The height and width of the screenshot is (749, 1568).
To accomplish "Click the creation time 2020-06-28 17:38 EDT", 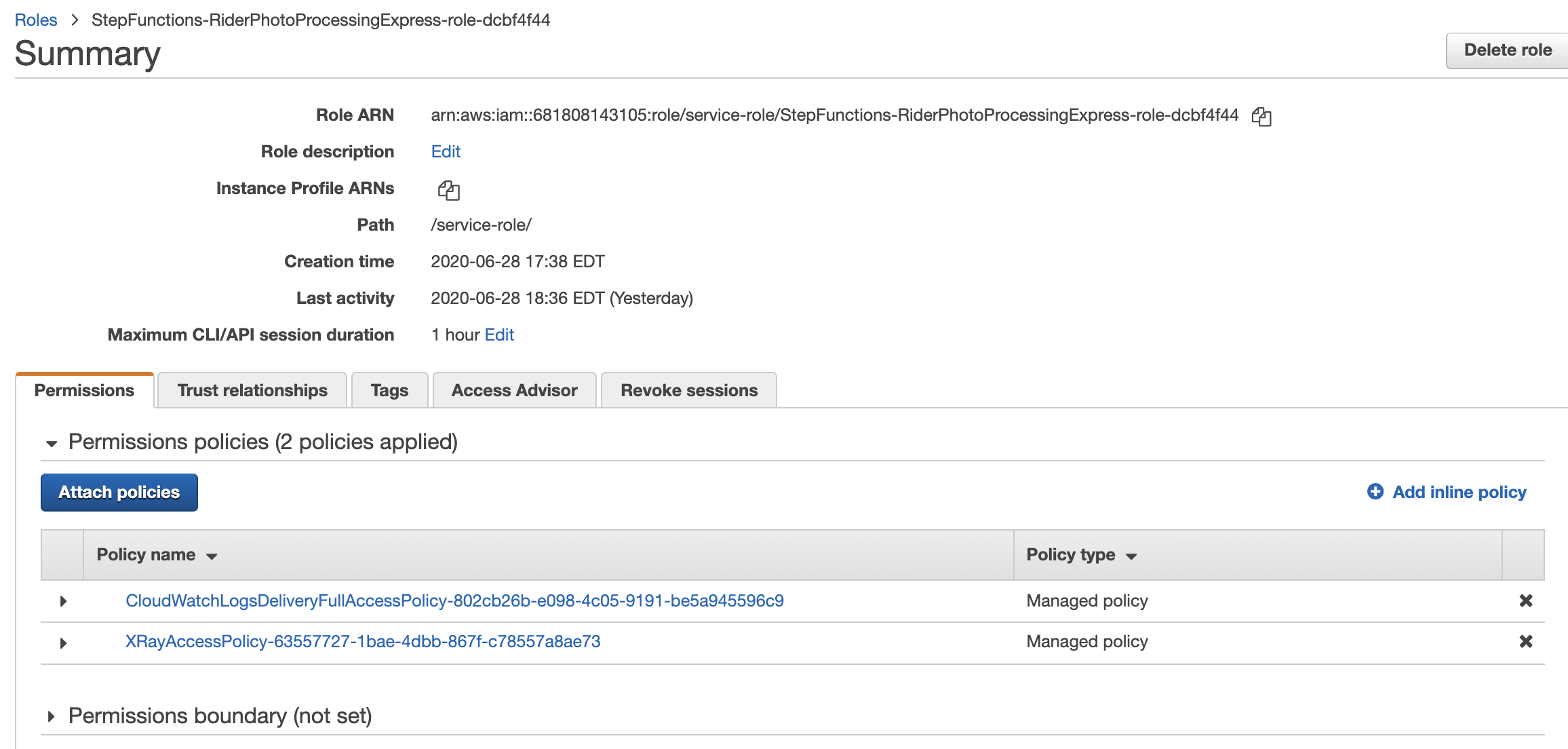I will pyautogui.click(x=518, y=261).
